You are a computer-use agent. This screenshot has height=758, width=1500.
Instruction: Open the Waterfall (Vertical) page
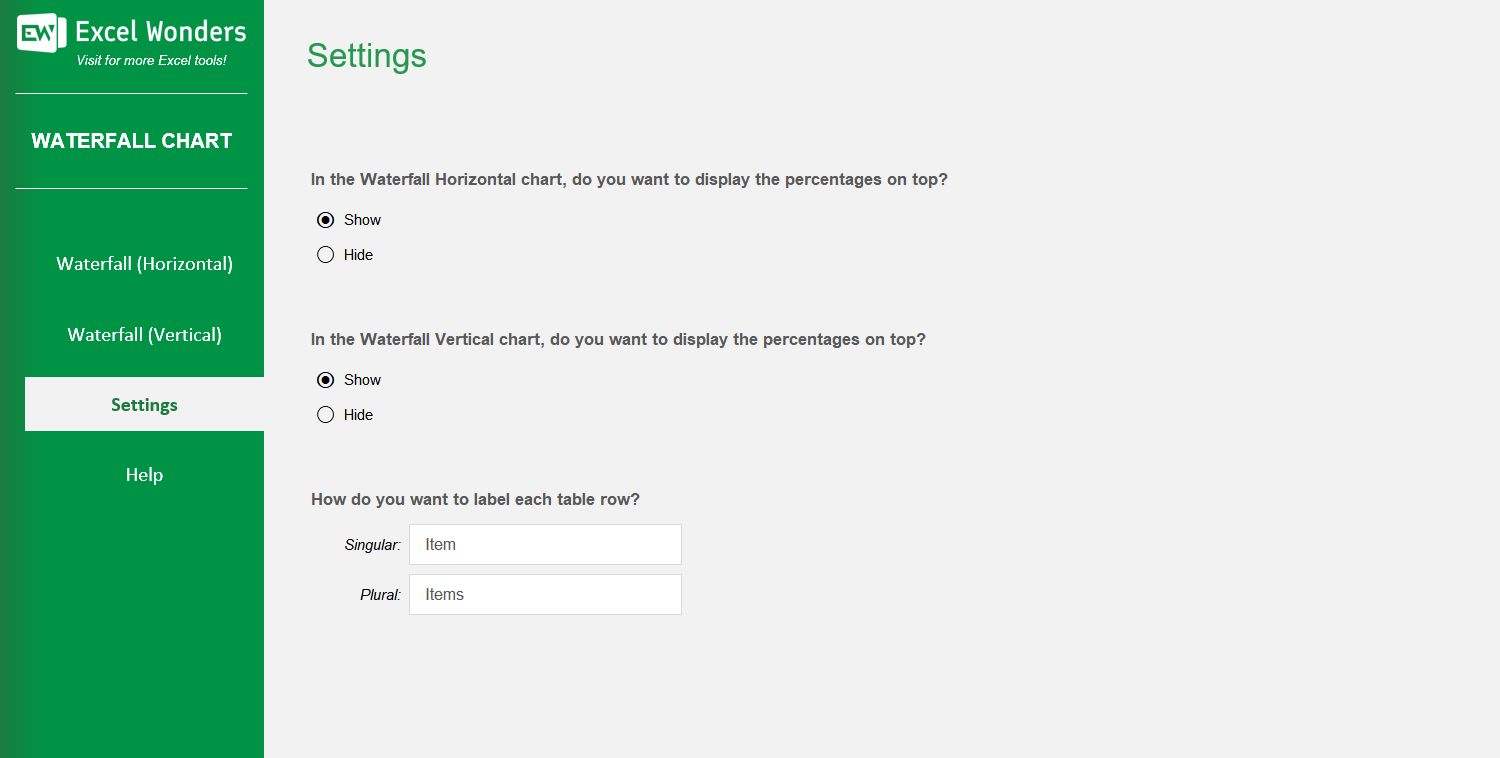pos(144,335)
